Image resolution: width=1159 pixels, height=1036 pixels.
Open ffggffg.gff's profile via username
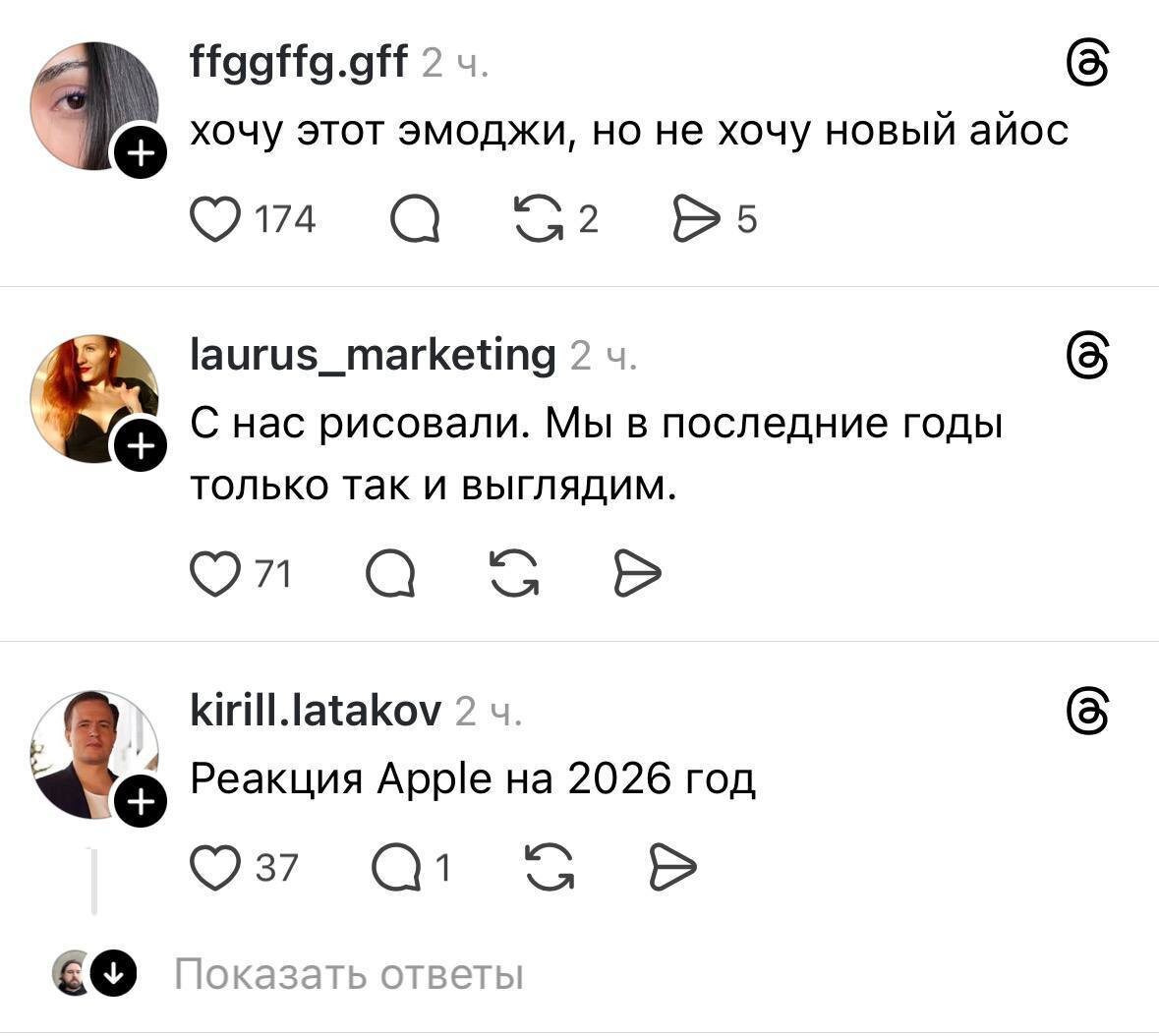coord(298,62)
